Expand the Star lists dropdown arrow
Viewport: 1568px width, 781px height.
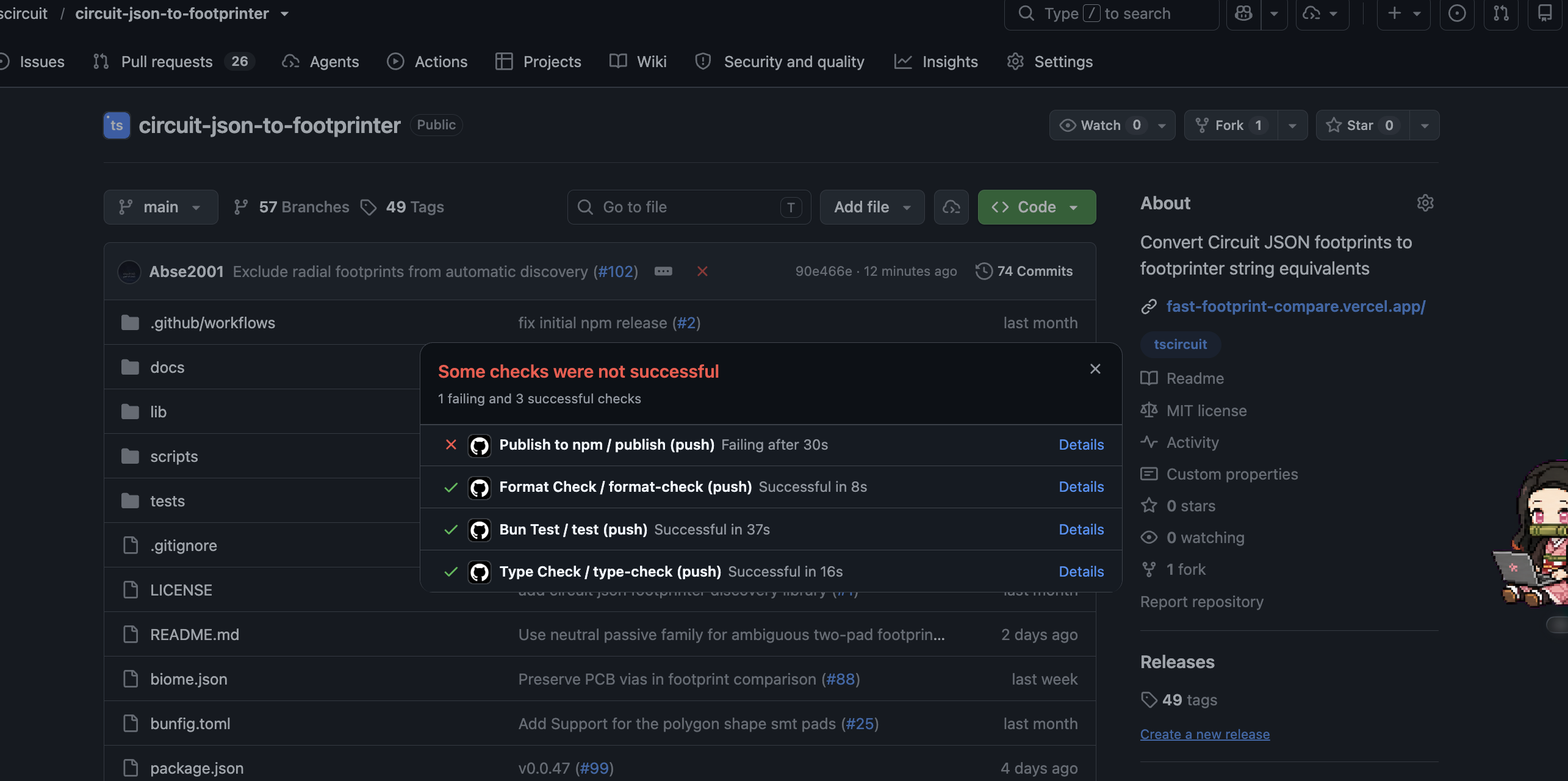(x=1424, y=126)
